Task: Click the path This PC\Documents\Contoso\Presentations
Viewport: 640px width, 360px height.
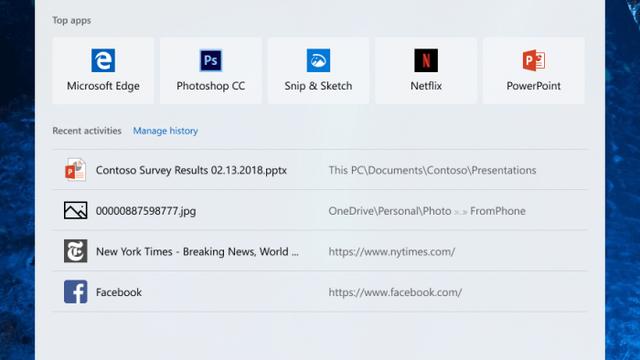Action: [432, 170]
